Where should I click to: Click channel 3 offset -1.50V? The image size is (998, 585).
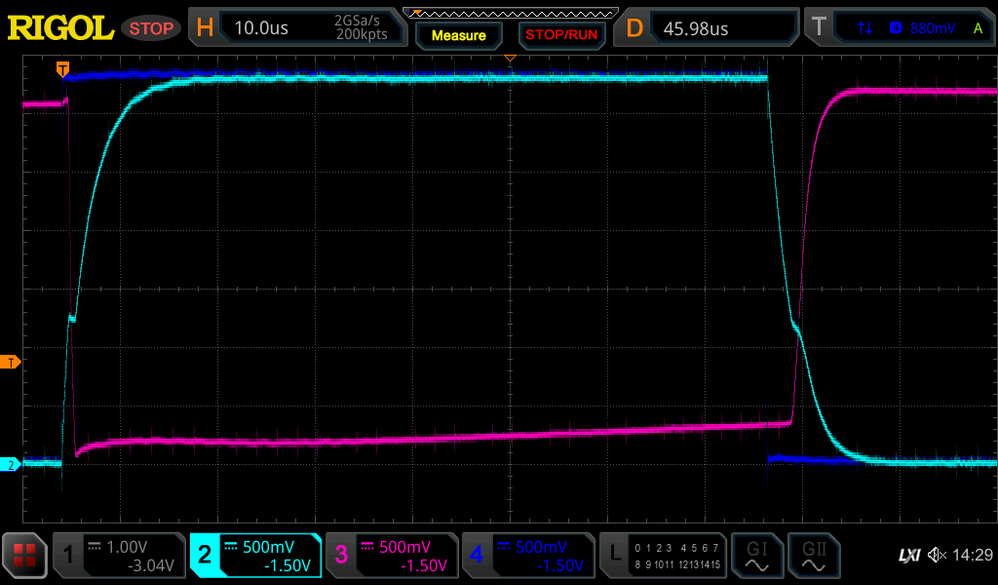pyautogui.click(x=424, y=565)
